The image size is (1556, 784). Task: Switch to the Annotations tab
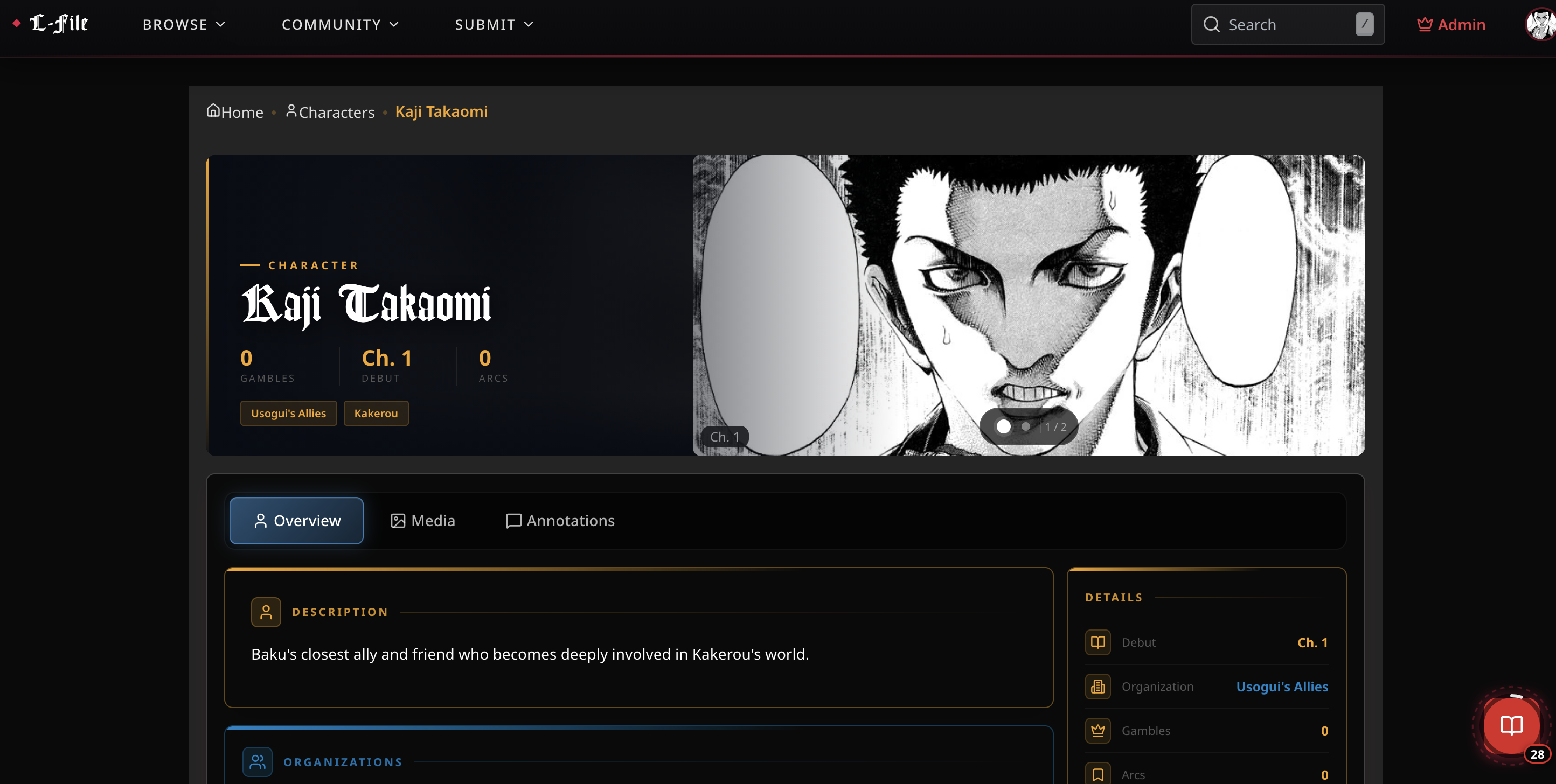[560, 521]
